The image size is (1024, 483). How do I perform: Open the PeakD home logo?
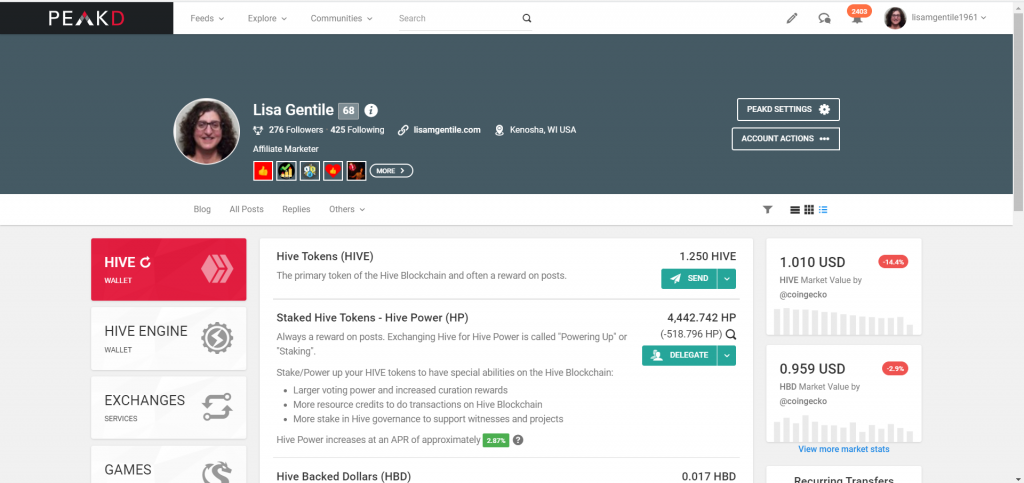click(86, 18)
